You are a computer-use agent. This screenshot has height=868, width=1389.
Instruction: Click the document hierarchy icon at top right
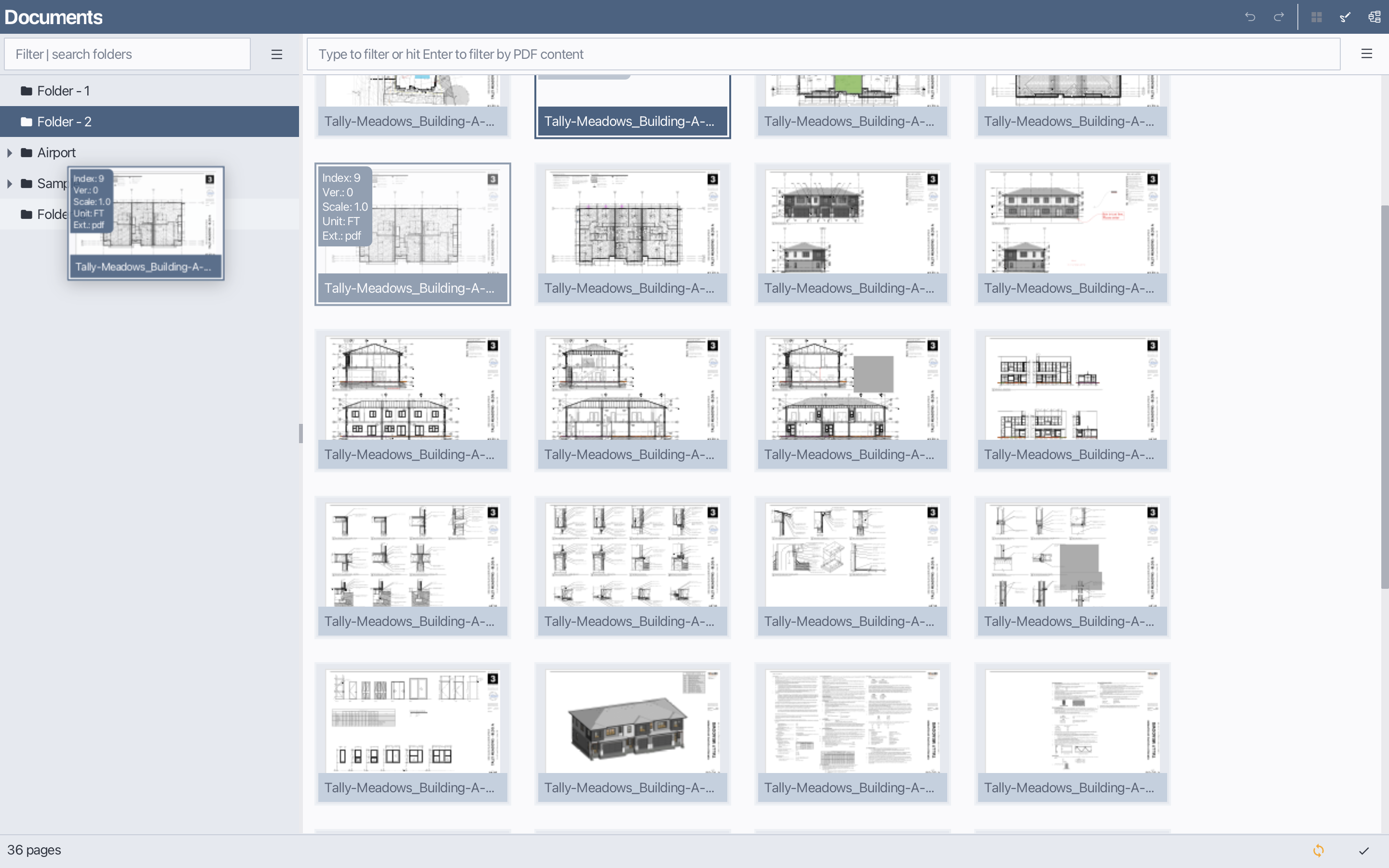point(1374,17)
